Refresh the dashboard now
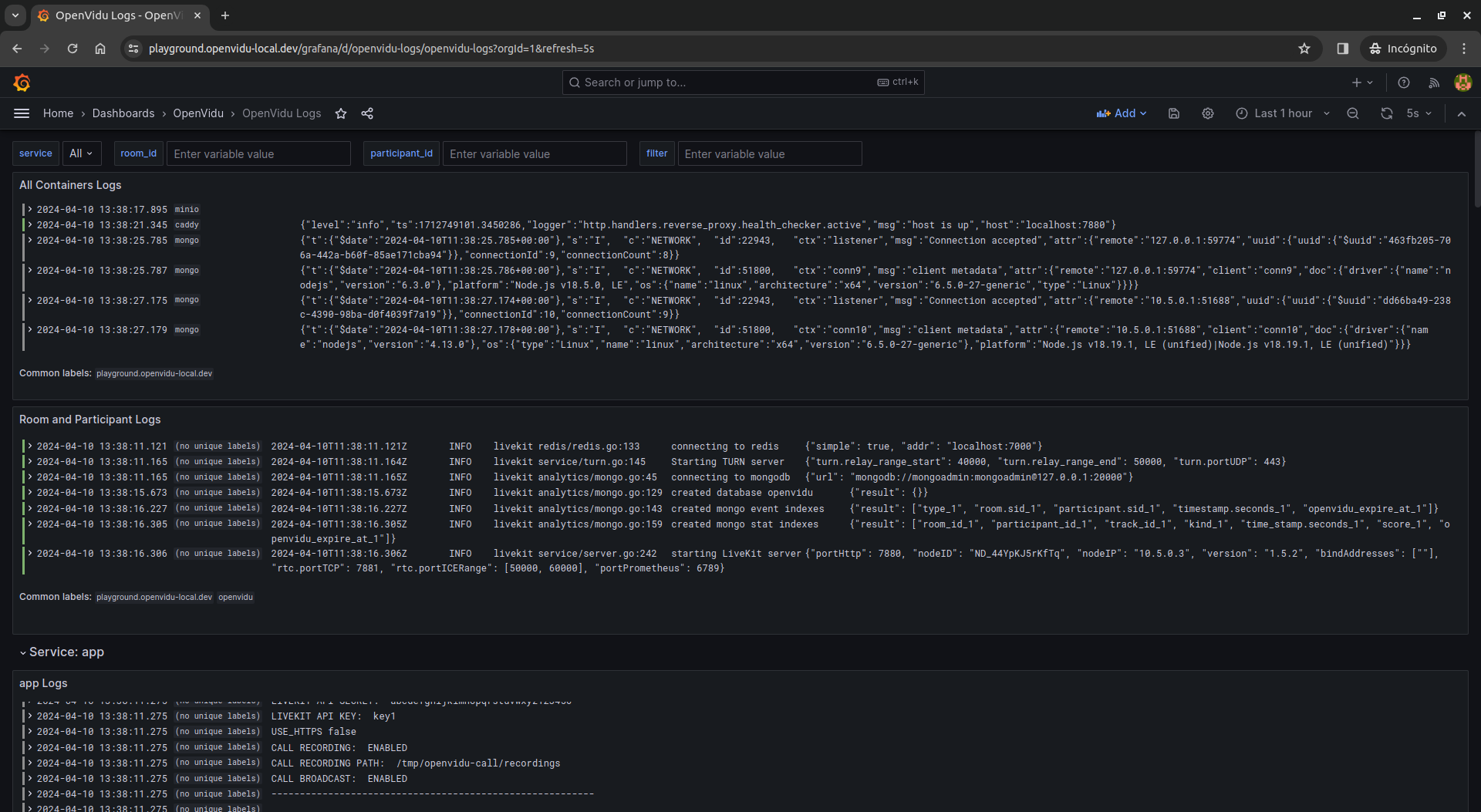The width and height of the screenshot is (1481, 812). (1387, 113)
